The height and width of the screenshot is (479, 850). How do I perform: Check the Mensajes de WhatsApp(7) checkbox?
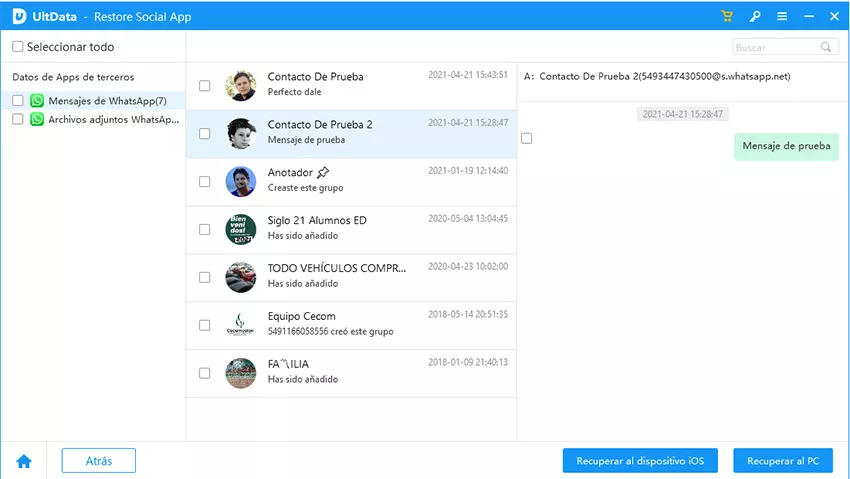coord(18,100)
